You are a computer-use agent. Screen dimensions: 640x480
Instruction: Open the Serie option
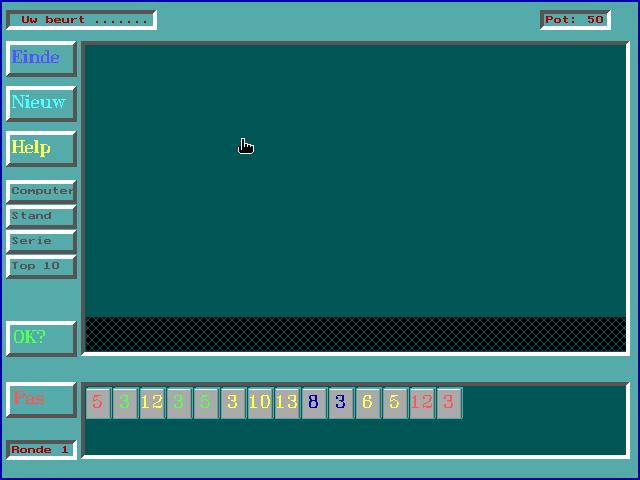click(x=41, y=242)
